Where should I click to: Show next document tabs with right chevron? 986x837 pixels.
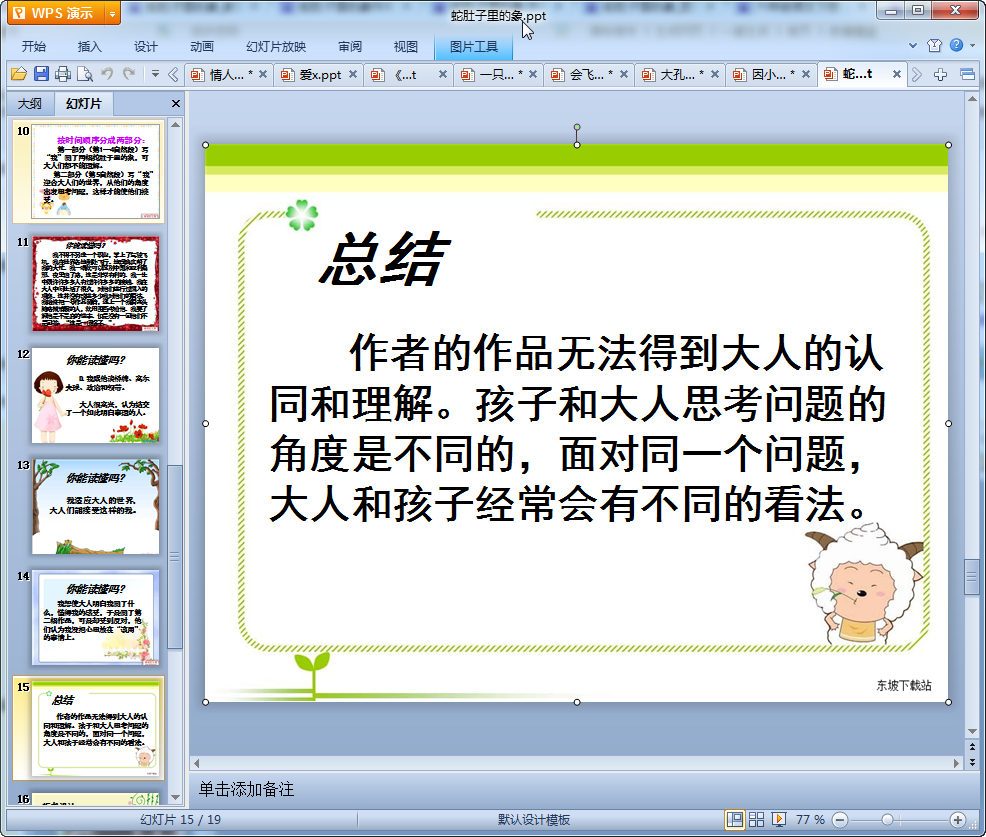916,75
